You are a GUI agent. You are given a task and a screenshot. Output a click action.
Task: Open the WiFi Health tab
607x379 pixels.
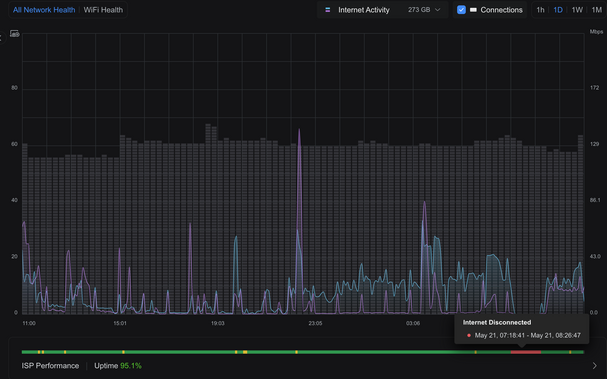(103, 10)
